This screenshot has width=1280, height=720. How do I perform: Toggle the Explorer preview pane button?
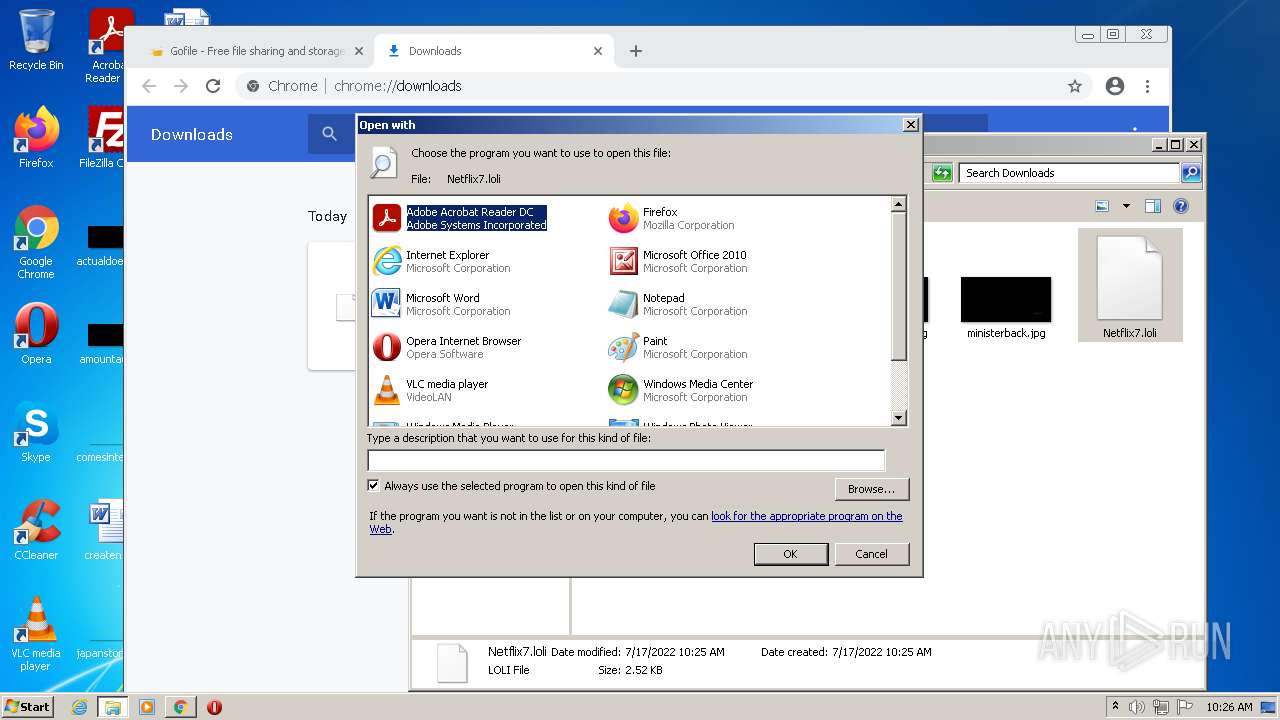click(x=1152, y=206)
